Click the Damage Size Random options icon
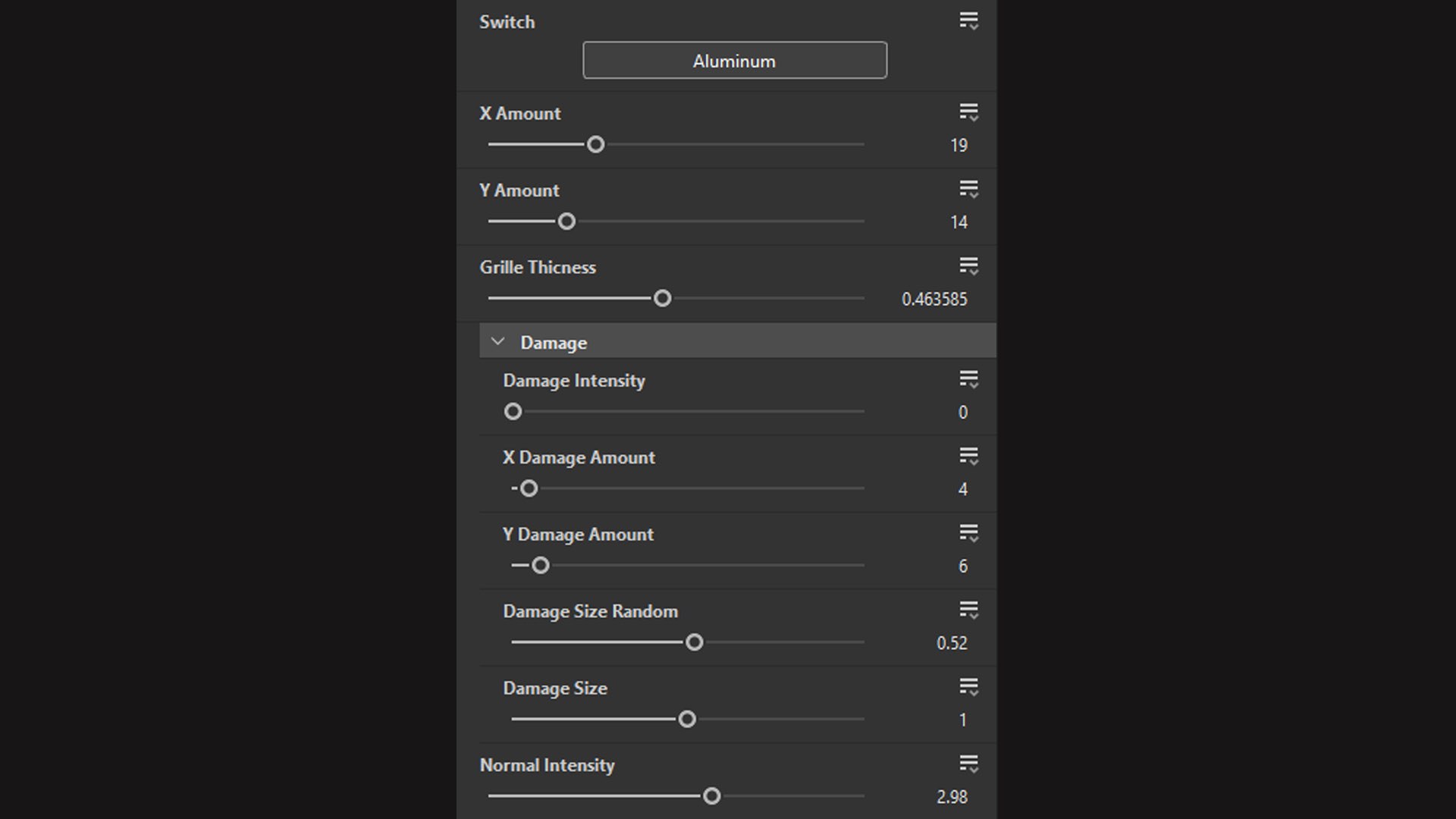The width and height of the screenshot is (1456, 819). pyautogui.click(x=968, y=610)
